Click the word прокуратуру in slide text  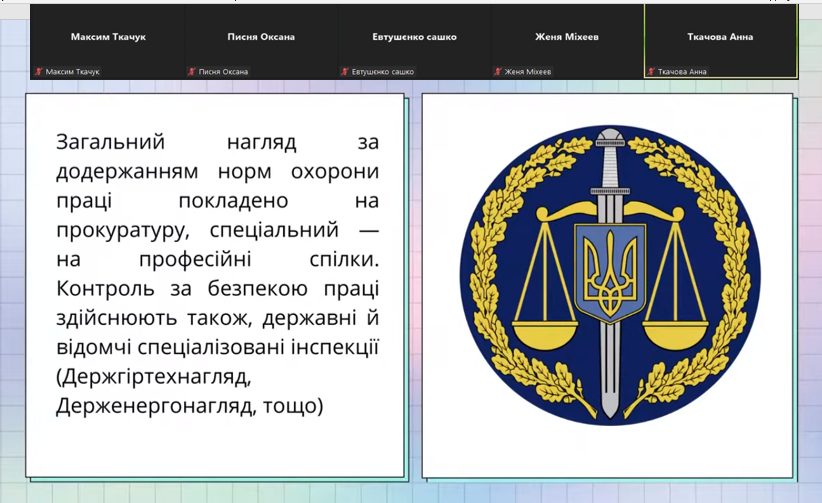(x=123, y=230)
